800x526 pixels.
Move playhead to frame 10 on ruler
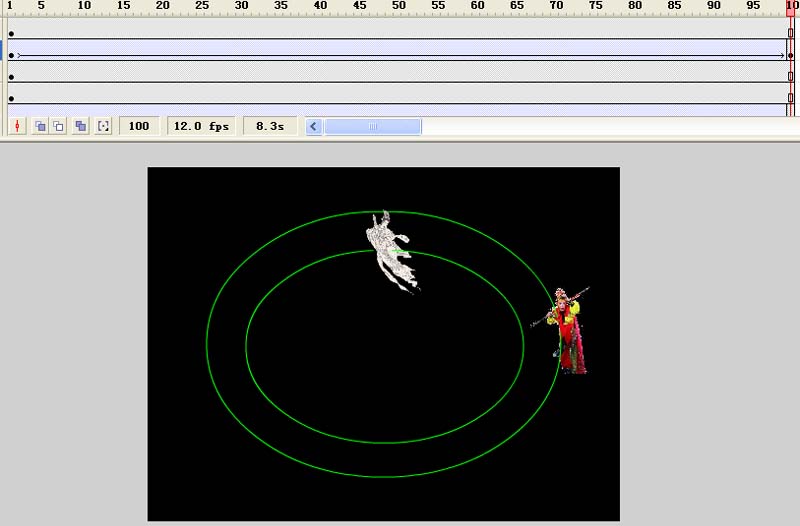click(84, 6)
